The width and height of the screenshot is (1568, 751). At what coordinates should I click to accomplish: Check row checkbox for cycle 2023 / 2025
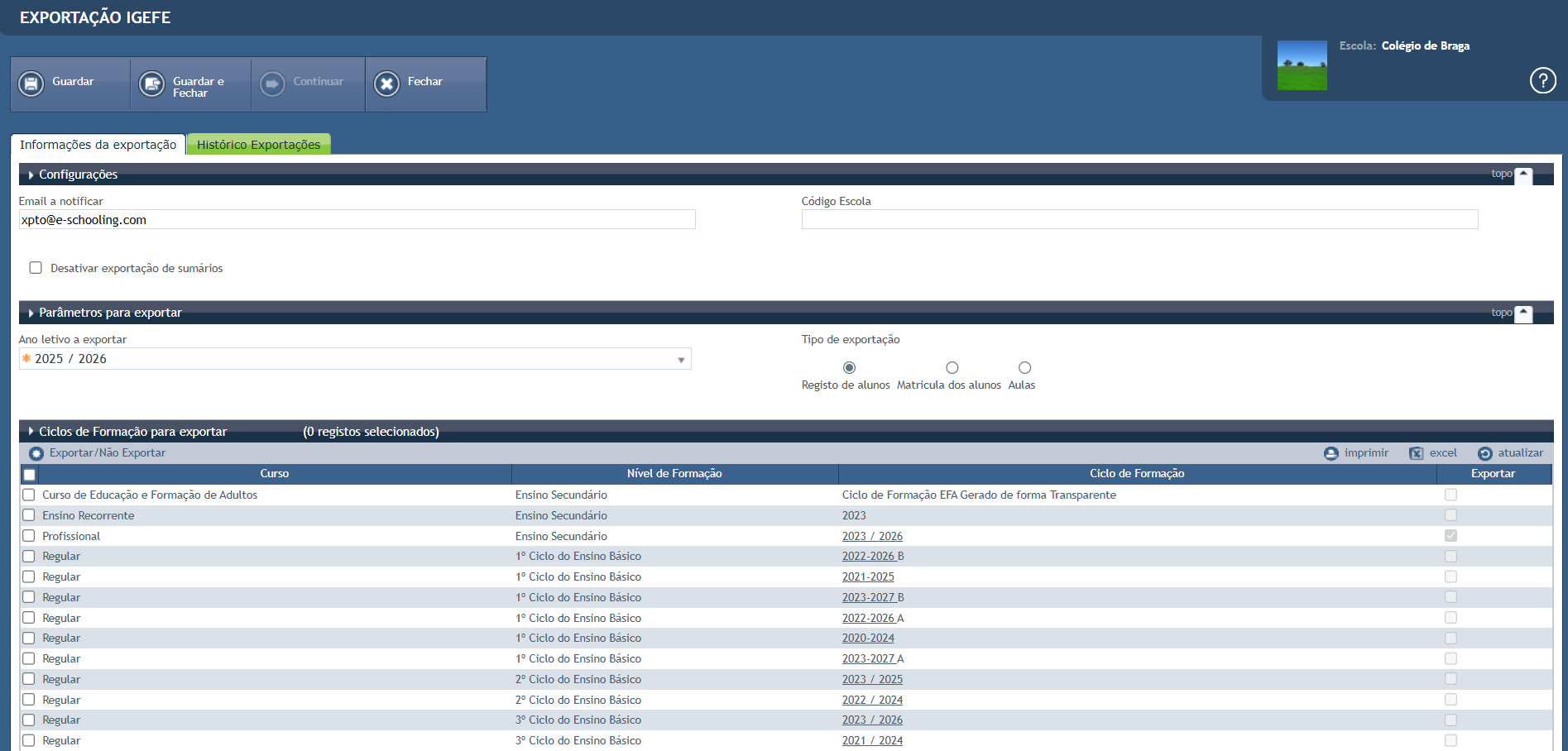[29, 679]
